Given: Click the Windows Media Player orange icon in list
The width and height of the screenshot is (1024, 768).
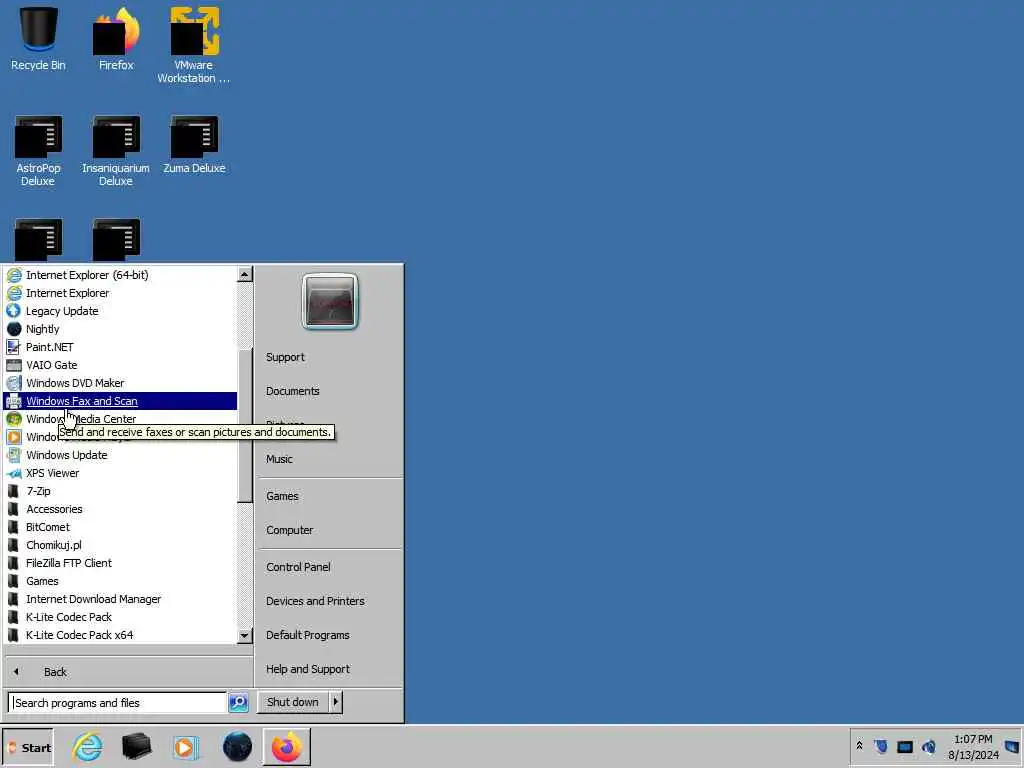Looking at the screenshot, I should coord(14,437).
